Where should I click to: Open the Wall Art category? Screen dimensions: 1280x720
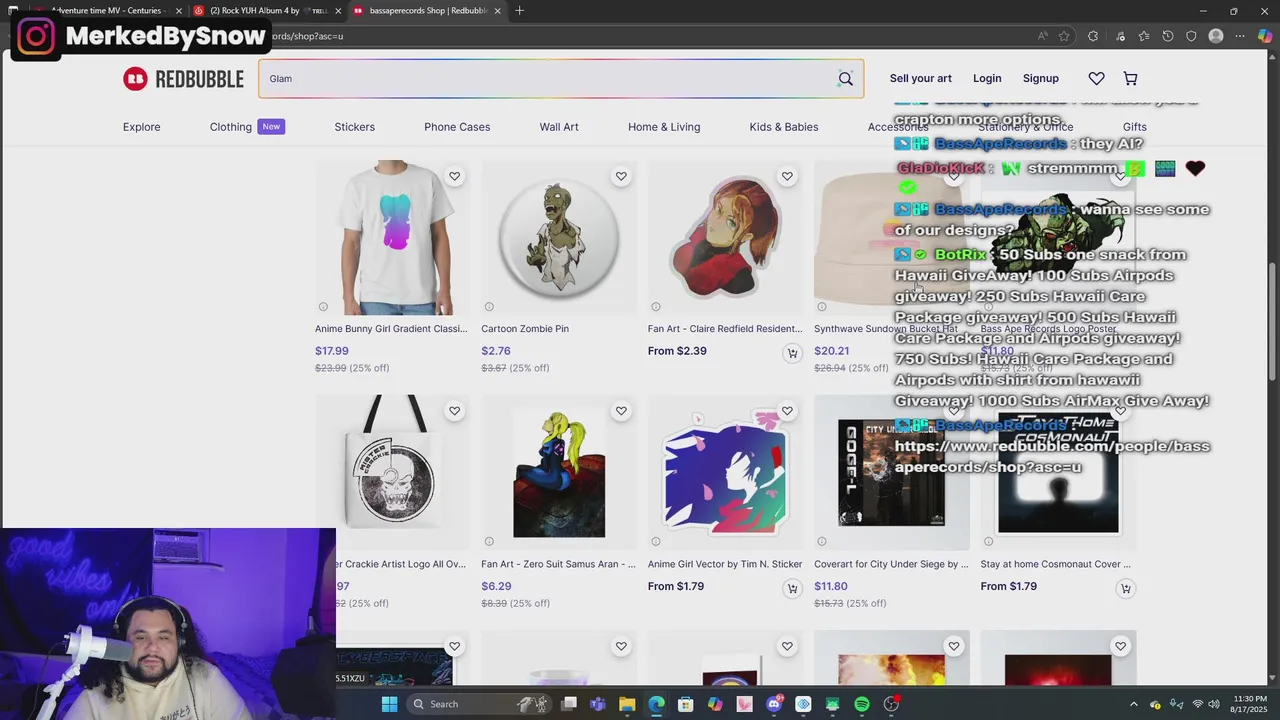559,127
